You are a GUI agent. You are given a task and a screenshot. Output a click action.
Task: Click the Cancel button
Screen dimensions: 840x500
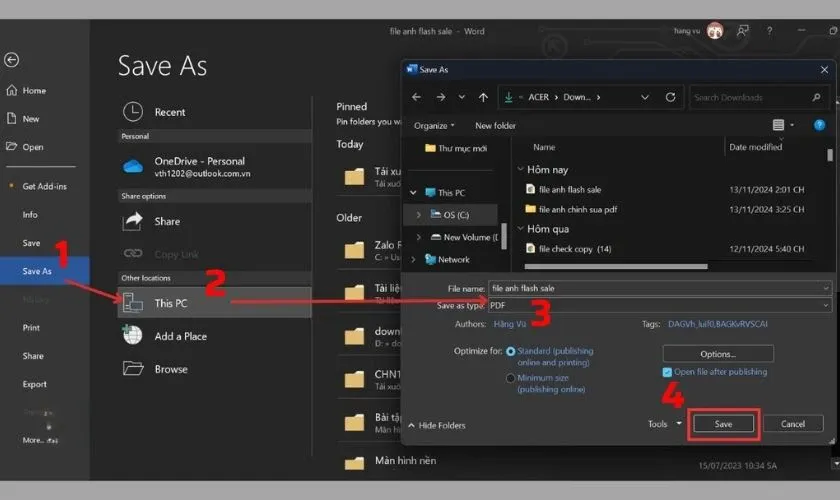pos(793,424)
